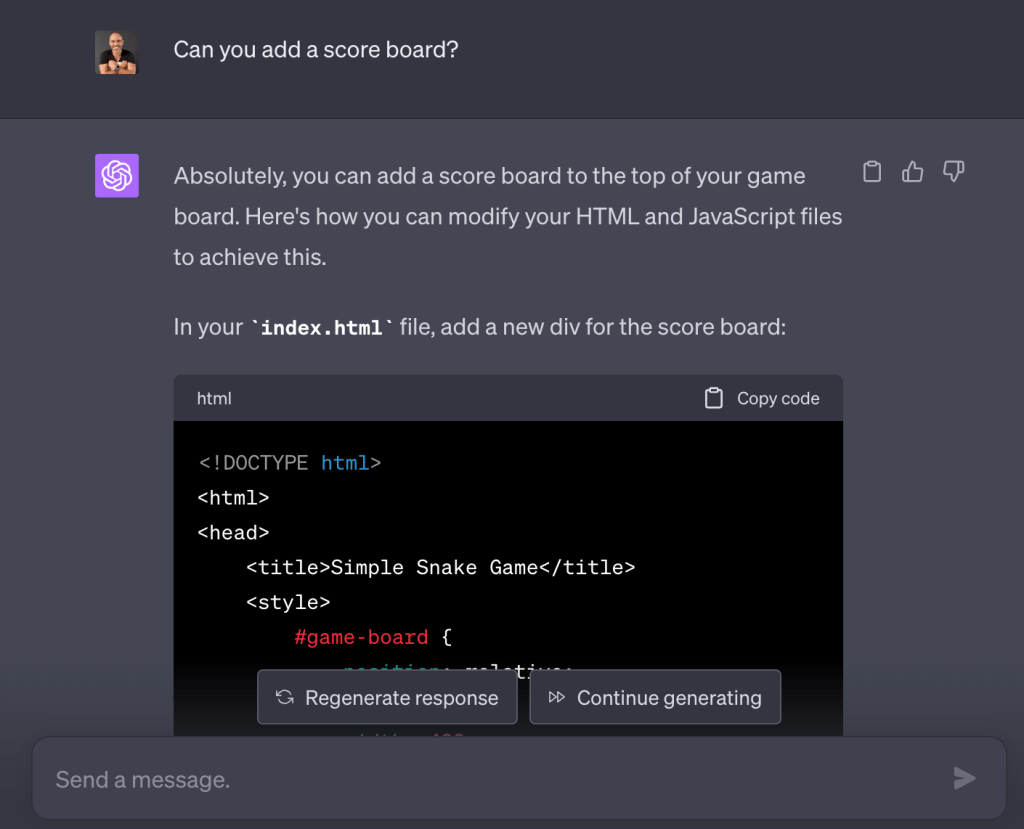Click the DOCTYPE html line in code
Screen dimensions: 1024x829
click(290, 463)
